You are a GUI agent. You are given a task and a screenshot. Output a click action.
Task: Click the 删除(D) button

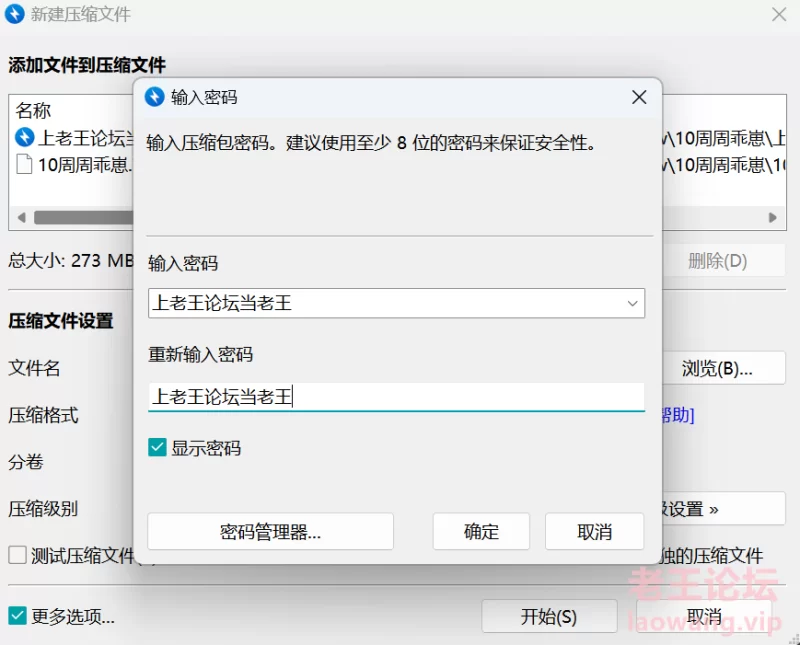pyautogui.click(x=723, y=261)
